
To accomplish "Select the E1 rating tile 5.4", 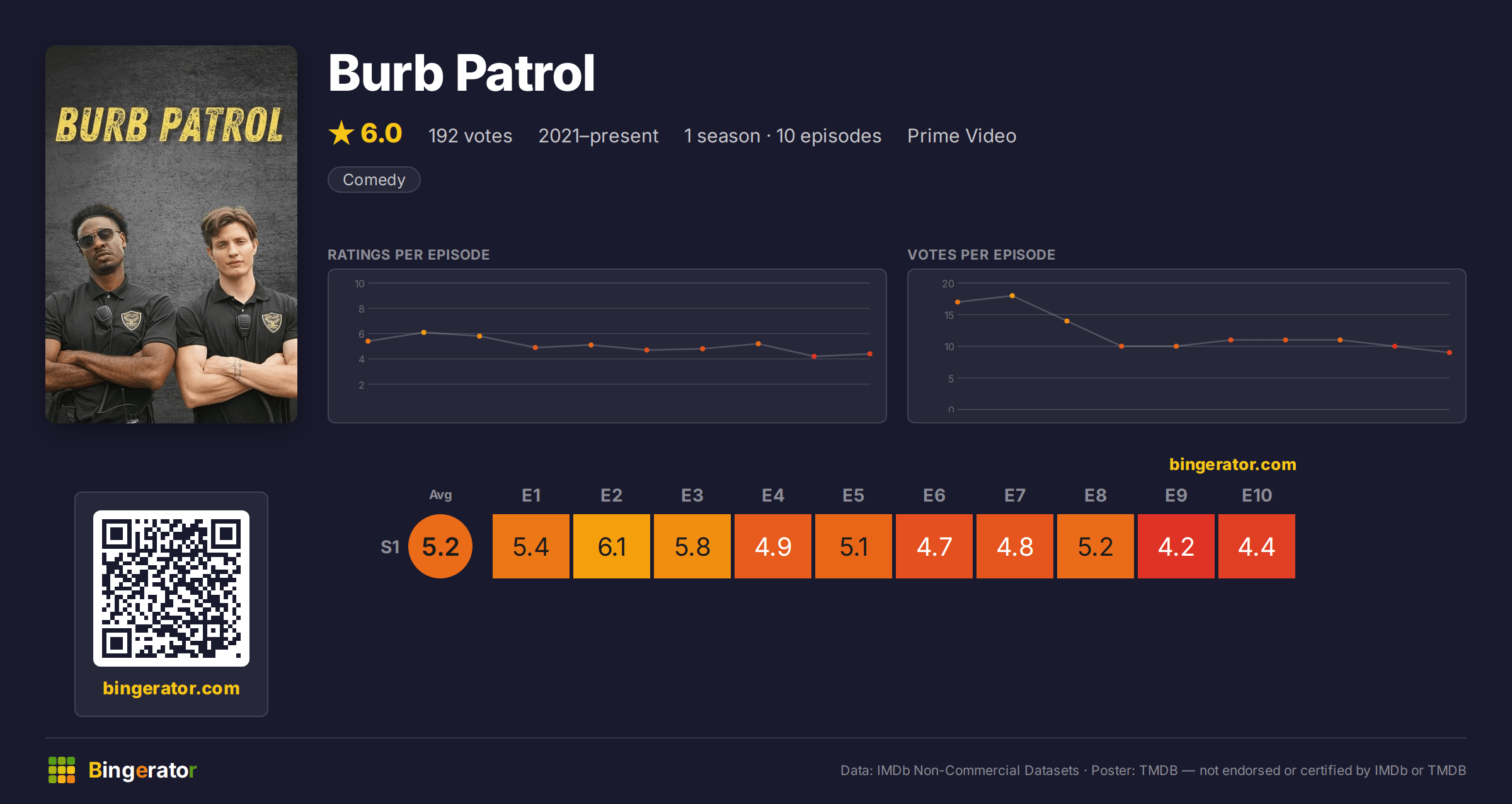I will click(x=531, y=546).
